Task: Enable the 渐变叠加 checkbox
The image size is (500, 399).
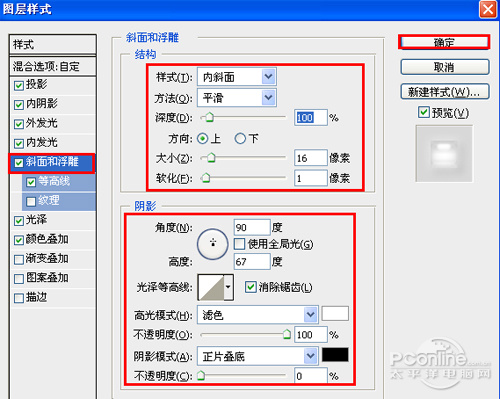Action: click(x=18, y=259)
